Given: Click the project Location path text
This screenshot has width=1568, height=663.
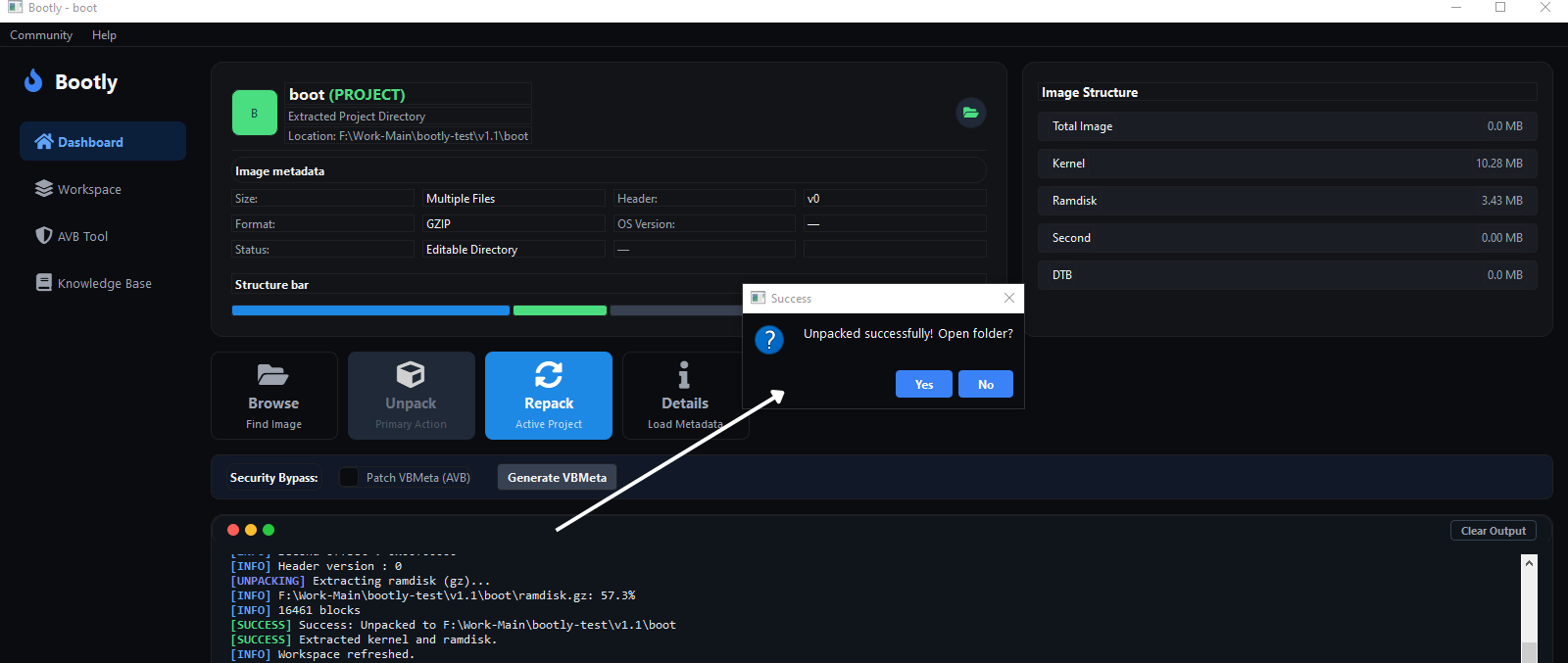Looking at the screenshot, I should 408,136.
